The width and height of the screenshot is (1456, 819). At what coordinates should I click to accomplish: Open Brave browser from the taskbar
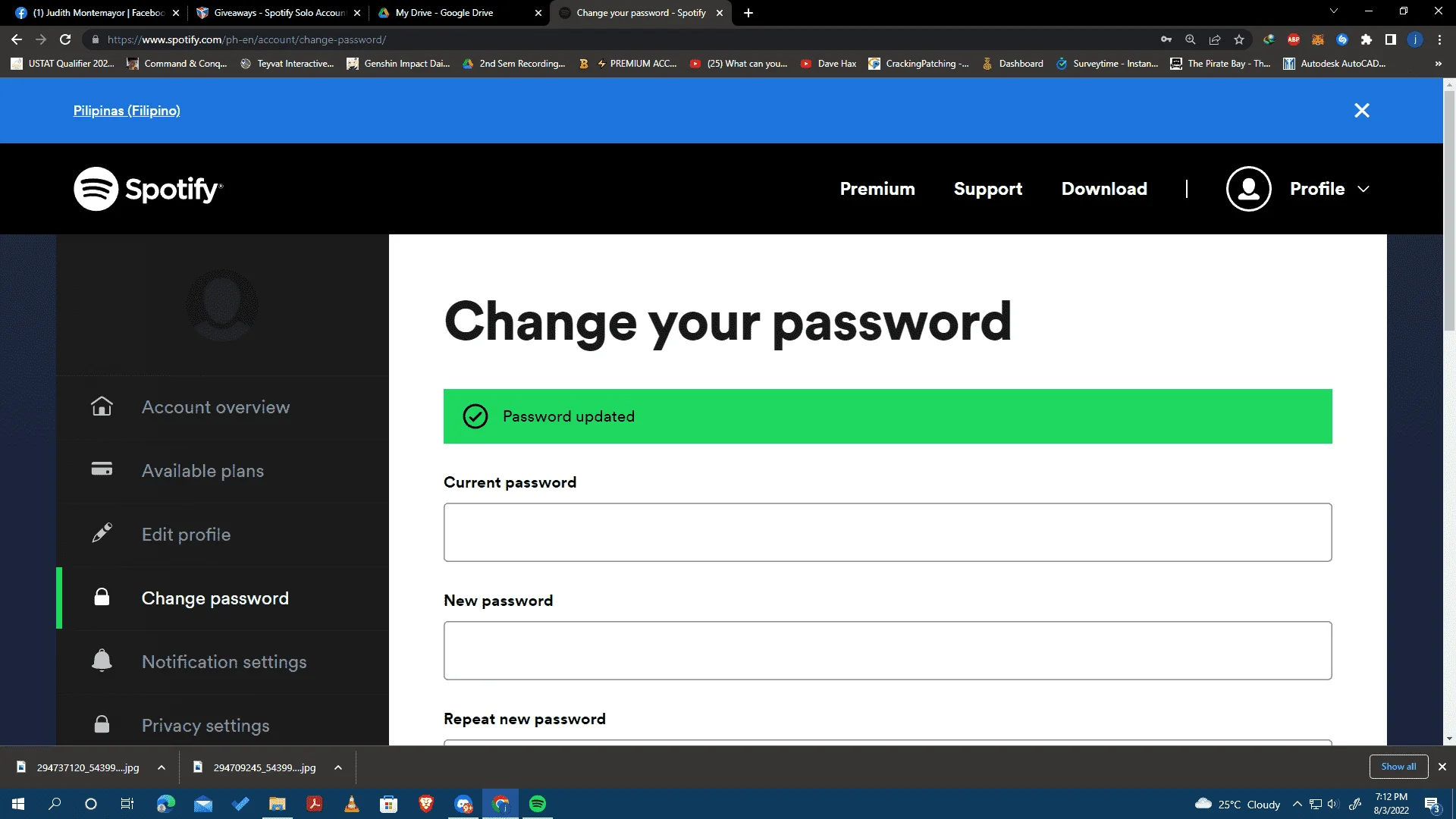click(x=426, y=804)
